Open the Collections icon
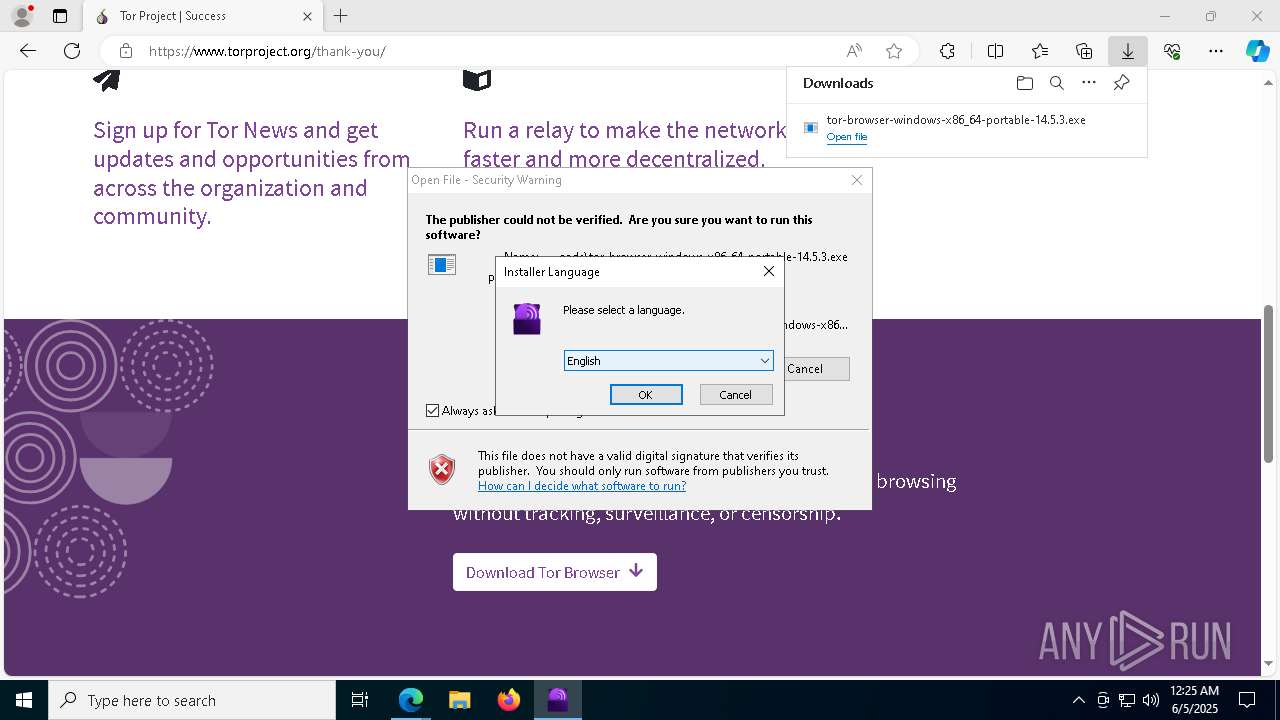This screenshot has height=720, width=1280. pyautogui.click(x=1084, y=51)
